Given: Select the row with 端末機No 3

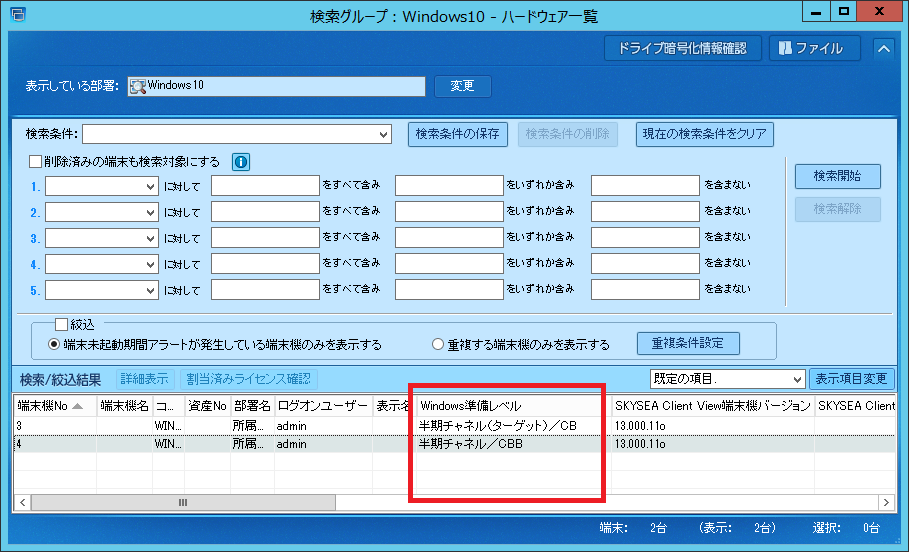Looking at the screenshot, I should 454,426.
